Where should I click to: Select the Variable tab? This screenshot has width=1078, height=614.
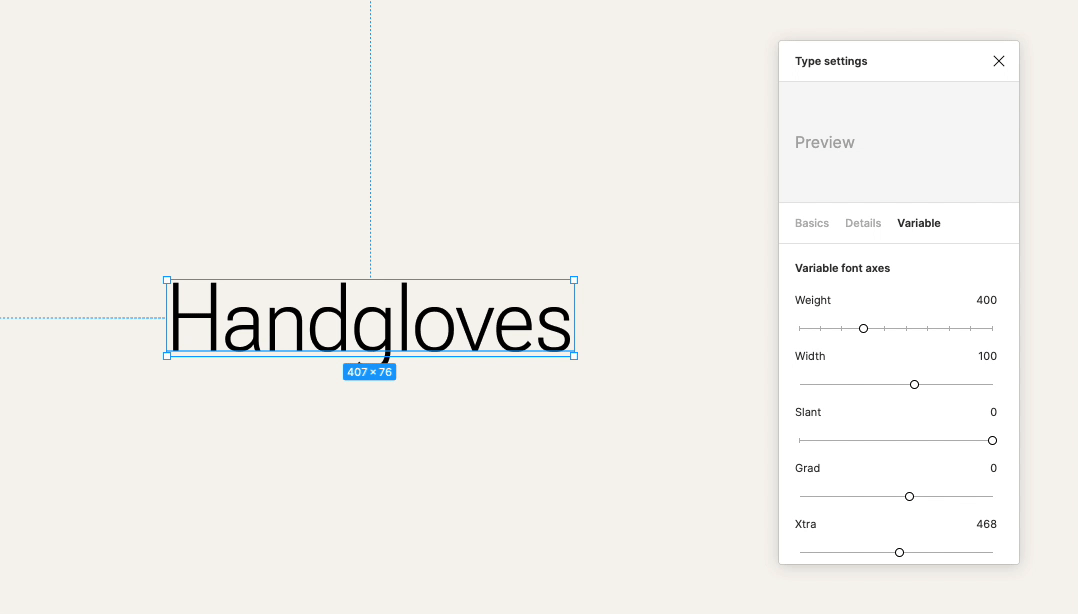click(918, 223)
